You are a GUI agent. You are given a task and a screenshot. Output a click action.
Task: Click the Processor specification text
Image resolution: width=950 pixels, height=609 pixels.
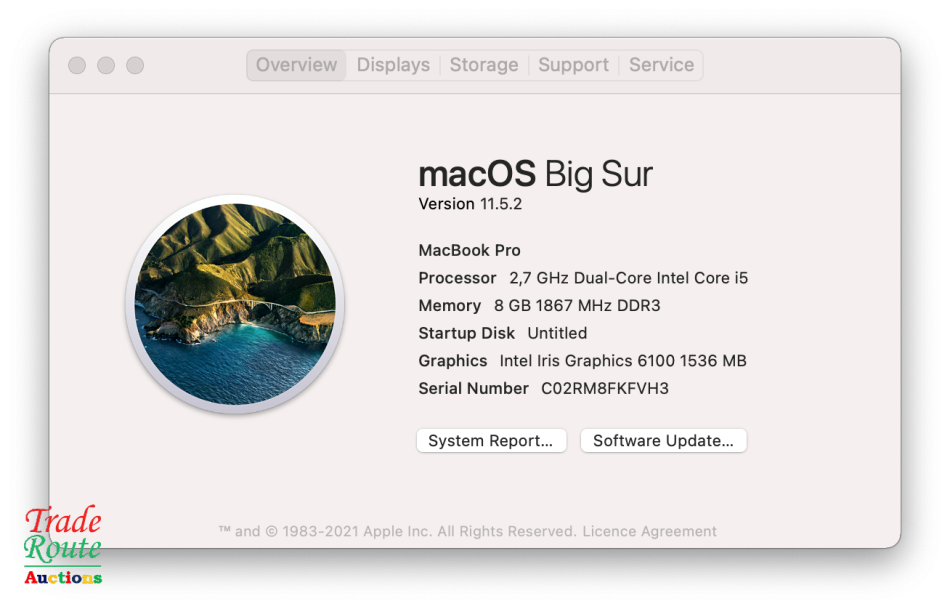click(x=583, y=278)
